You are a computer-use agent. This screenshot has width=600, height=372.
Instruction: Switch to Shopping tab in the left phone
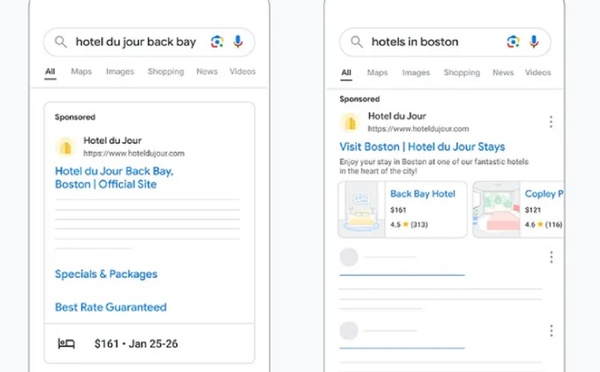point(166,72)
